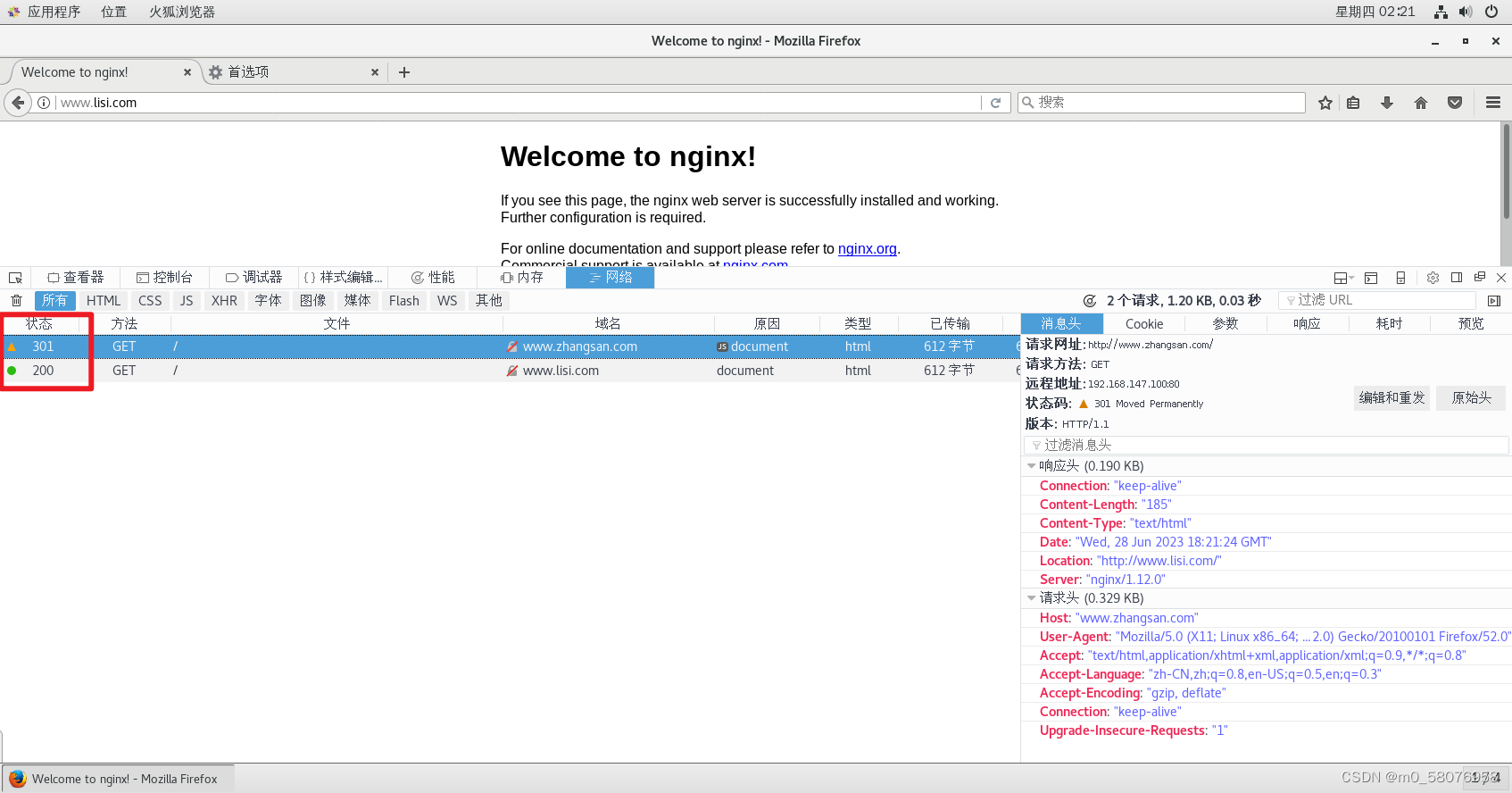Open the downloads arrow icon
Screen dimensions: 1512x793
(x=1387, y=103)
